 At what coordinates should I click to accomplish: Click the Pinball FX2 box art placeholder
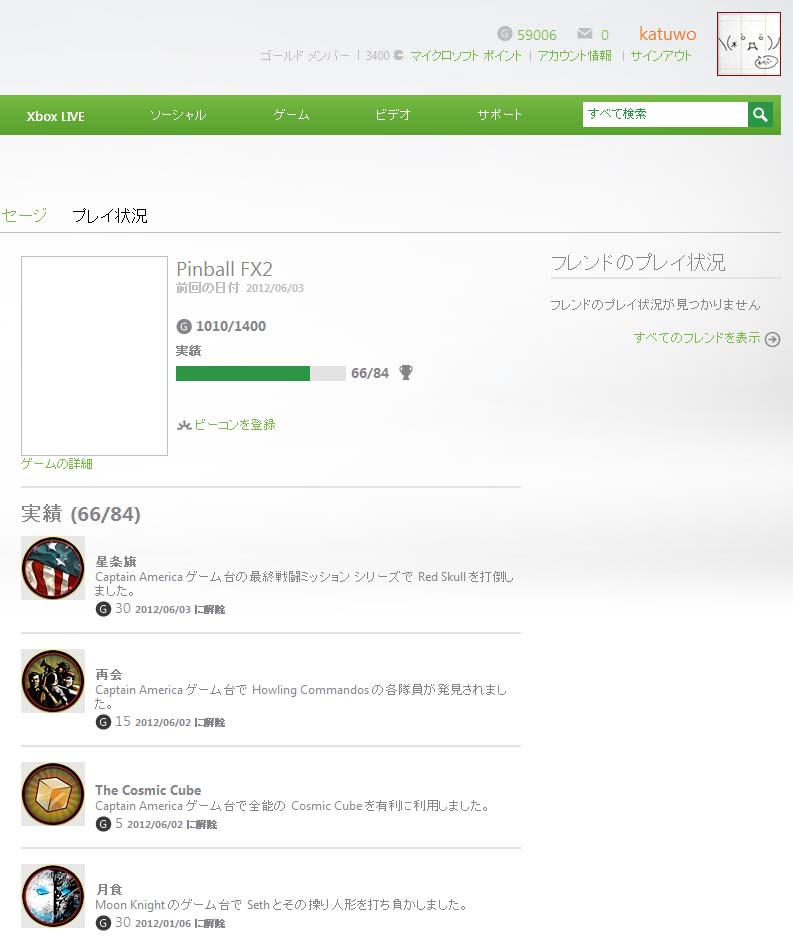click(94, 356)
